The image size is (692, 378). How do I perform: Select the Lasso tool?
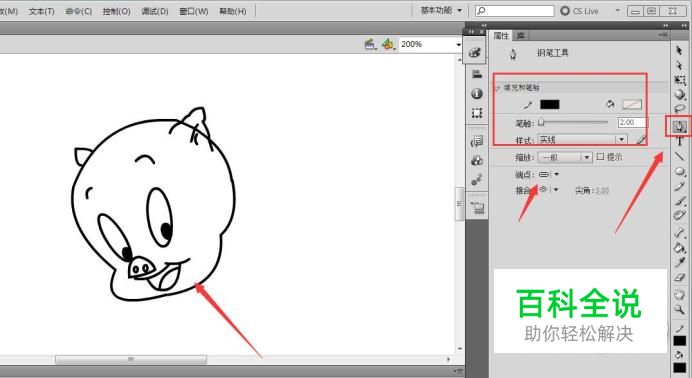tap(679, 109)
